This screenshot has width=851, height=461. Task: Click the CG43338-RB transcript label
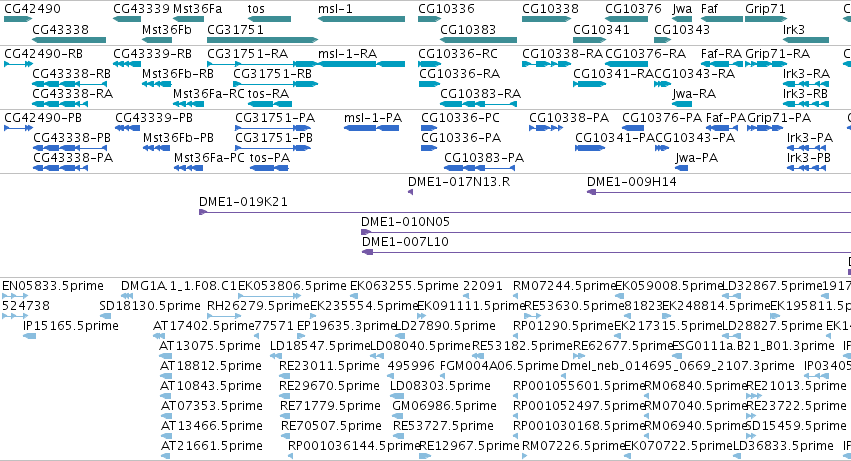72,74
